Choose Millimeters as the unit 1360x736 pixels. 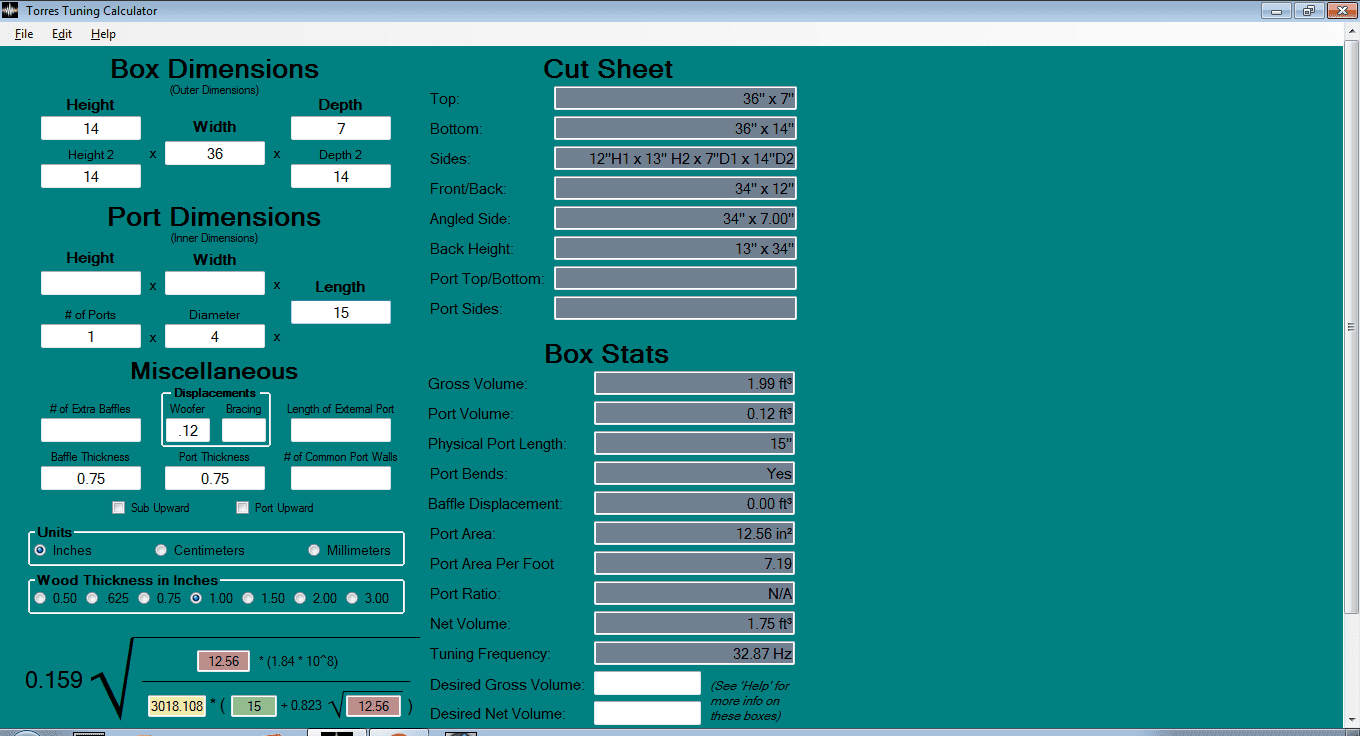pyautogui.click(x=315, y=550)
